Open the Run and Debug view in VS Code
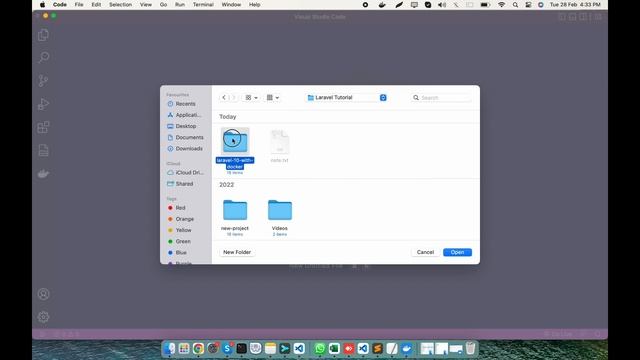640x360 pixels. [43, 104]
